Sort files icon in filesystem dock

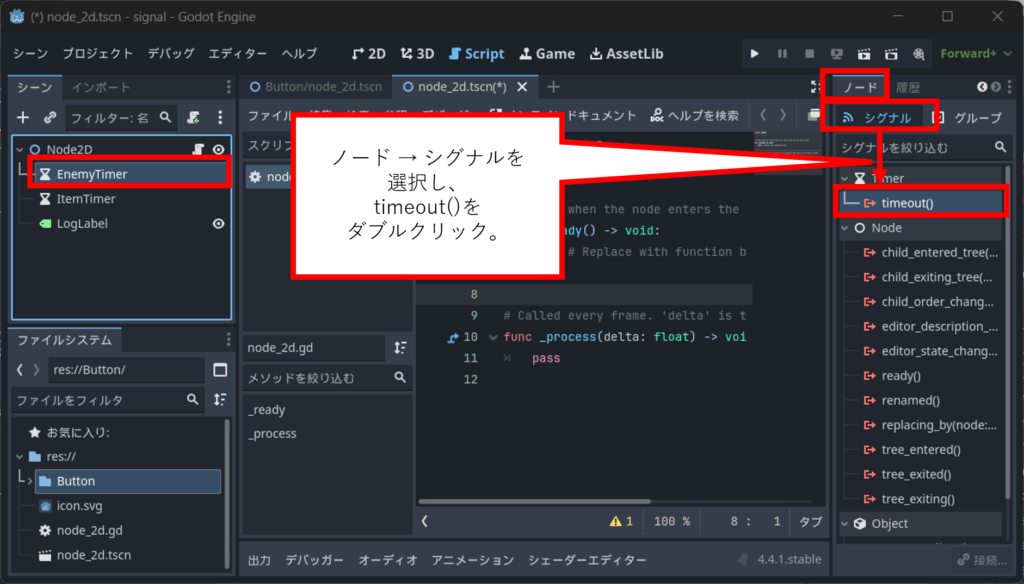click(x=220, y=399)
